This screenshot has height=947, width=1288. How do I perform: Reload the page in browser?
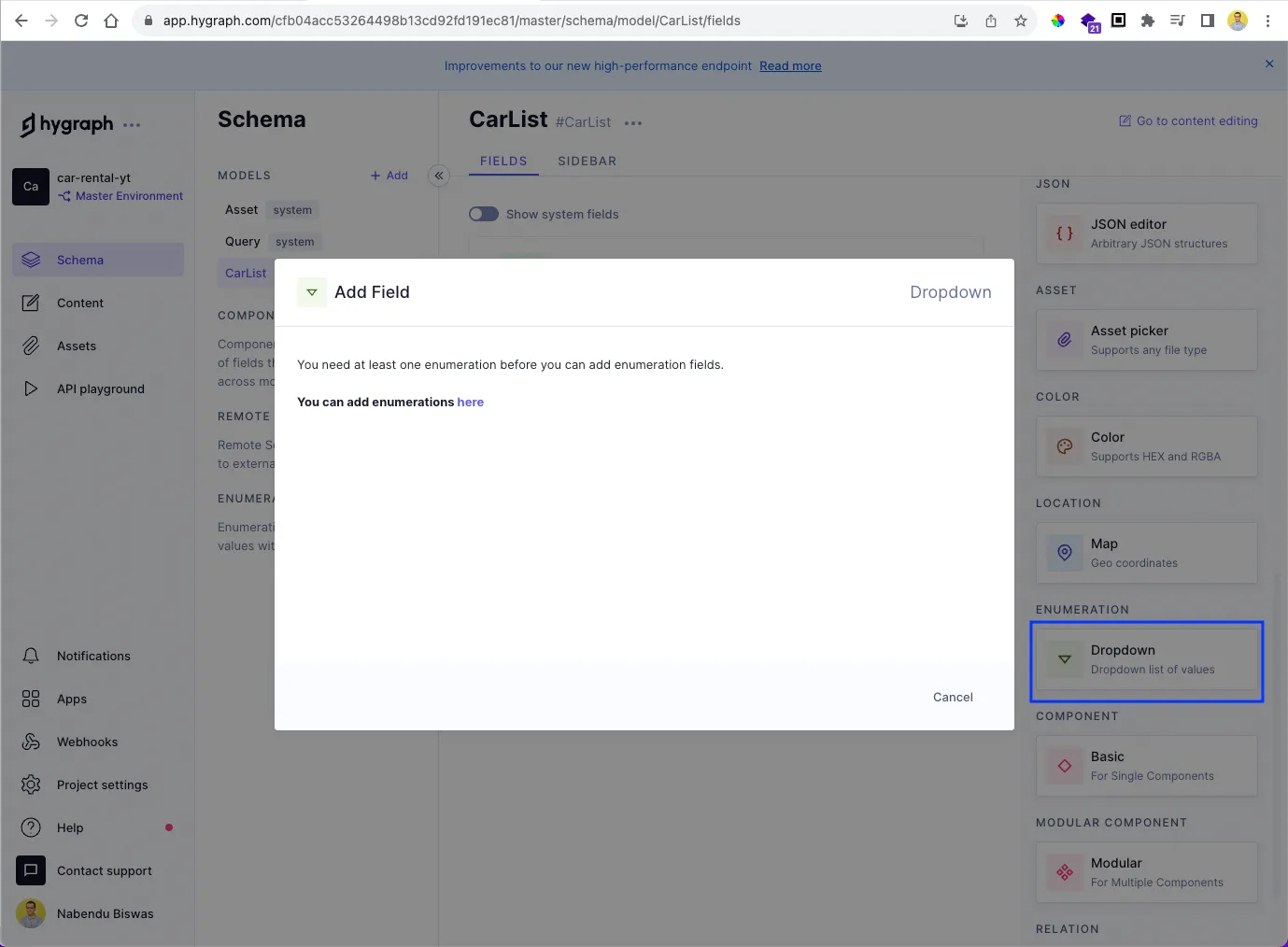pyautogui.click(x=81, y=21)
